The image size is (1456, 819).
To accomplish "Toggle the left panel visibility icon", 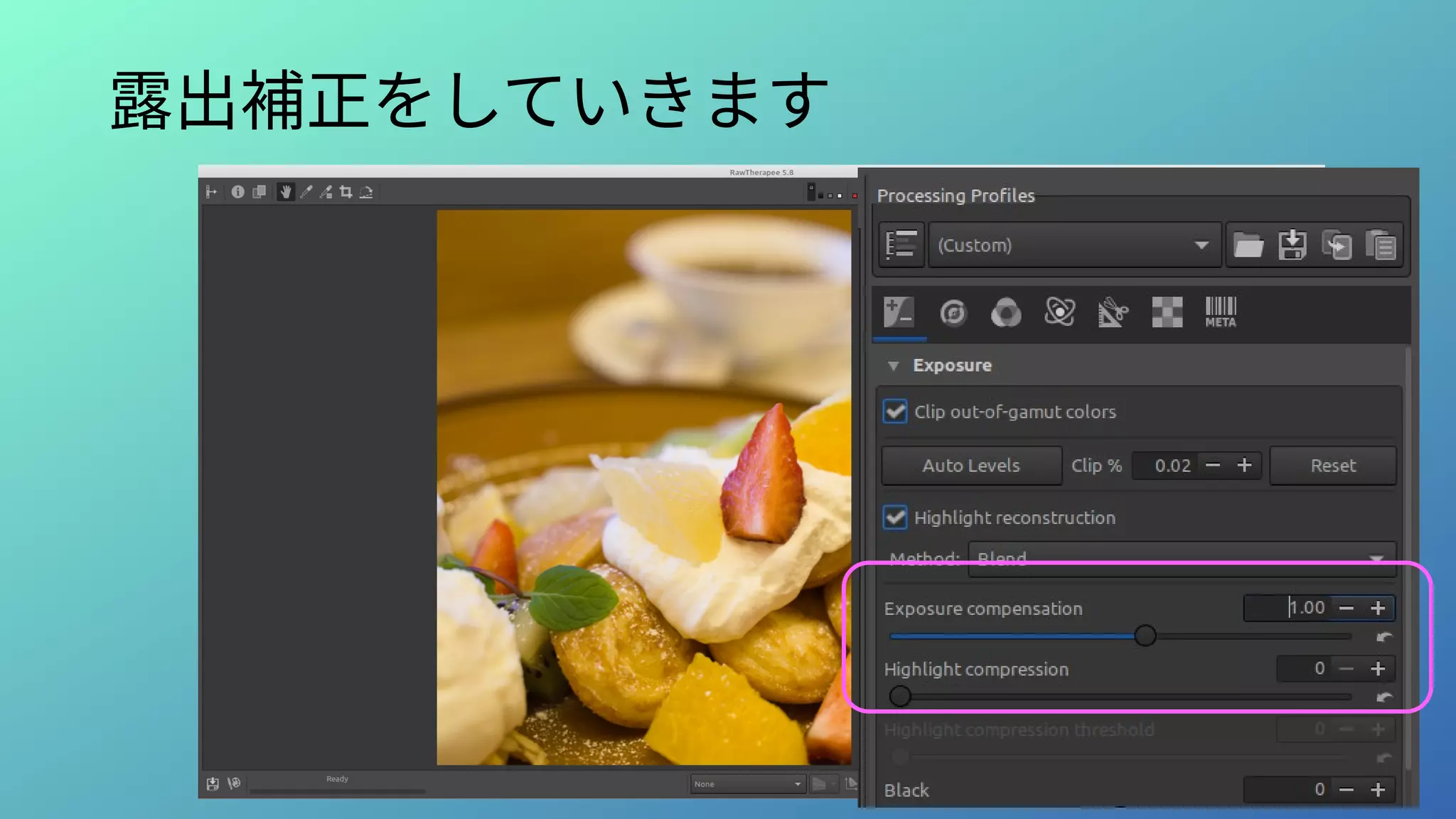I will tap(211, 191).
